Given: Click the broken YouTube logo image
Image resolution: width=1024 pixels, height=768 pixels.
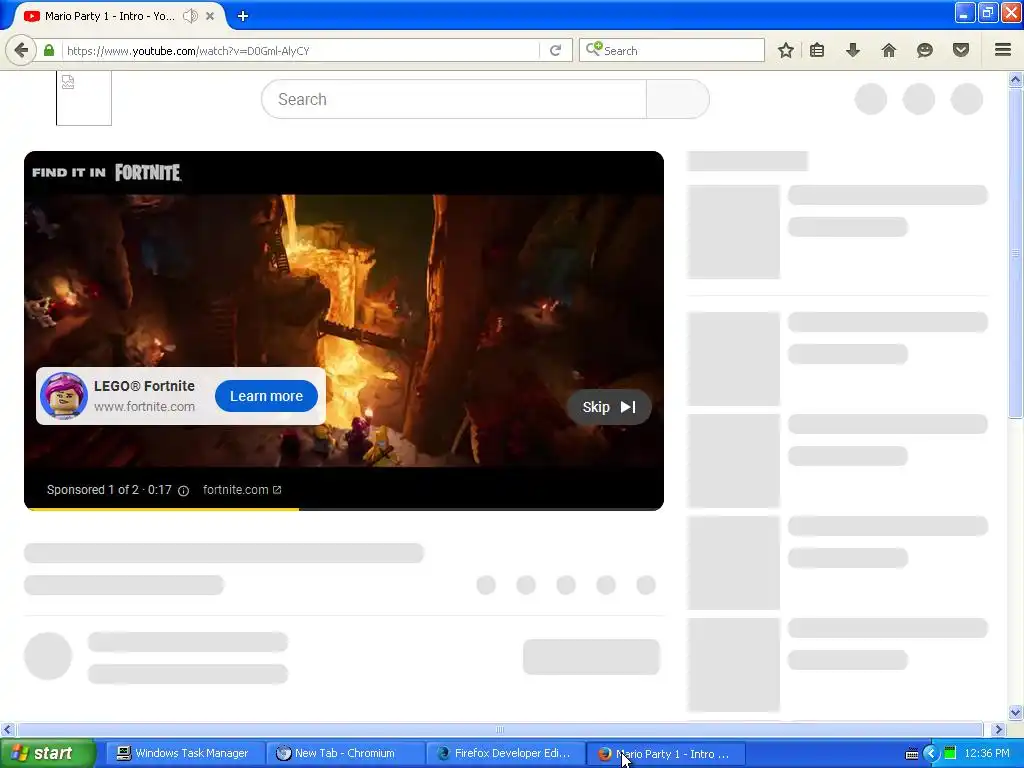Looking at the screenshot, I should coord(84,98).
